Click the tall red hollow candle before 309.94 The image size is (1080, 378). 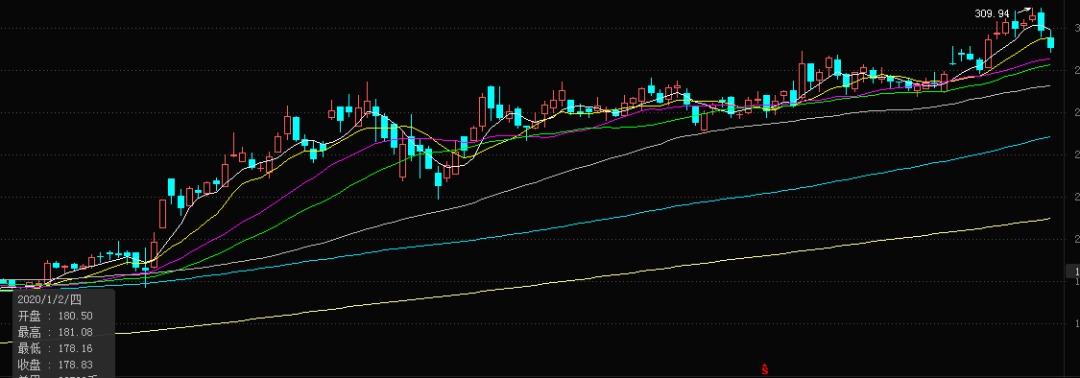(989, 53)
